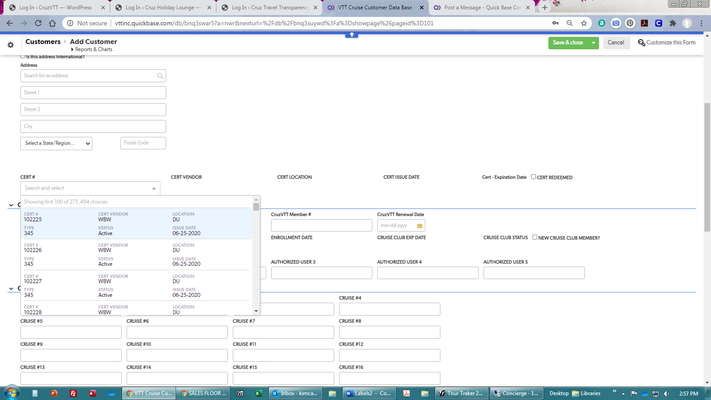
Task: Open the Outlook Inbox taskbar item
Action: point(295,393)
